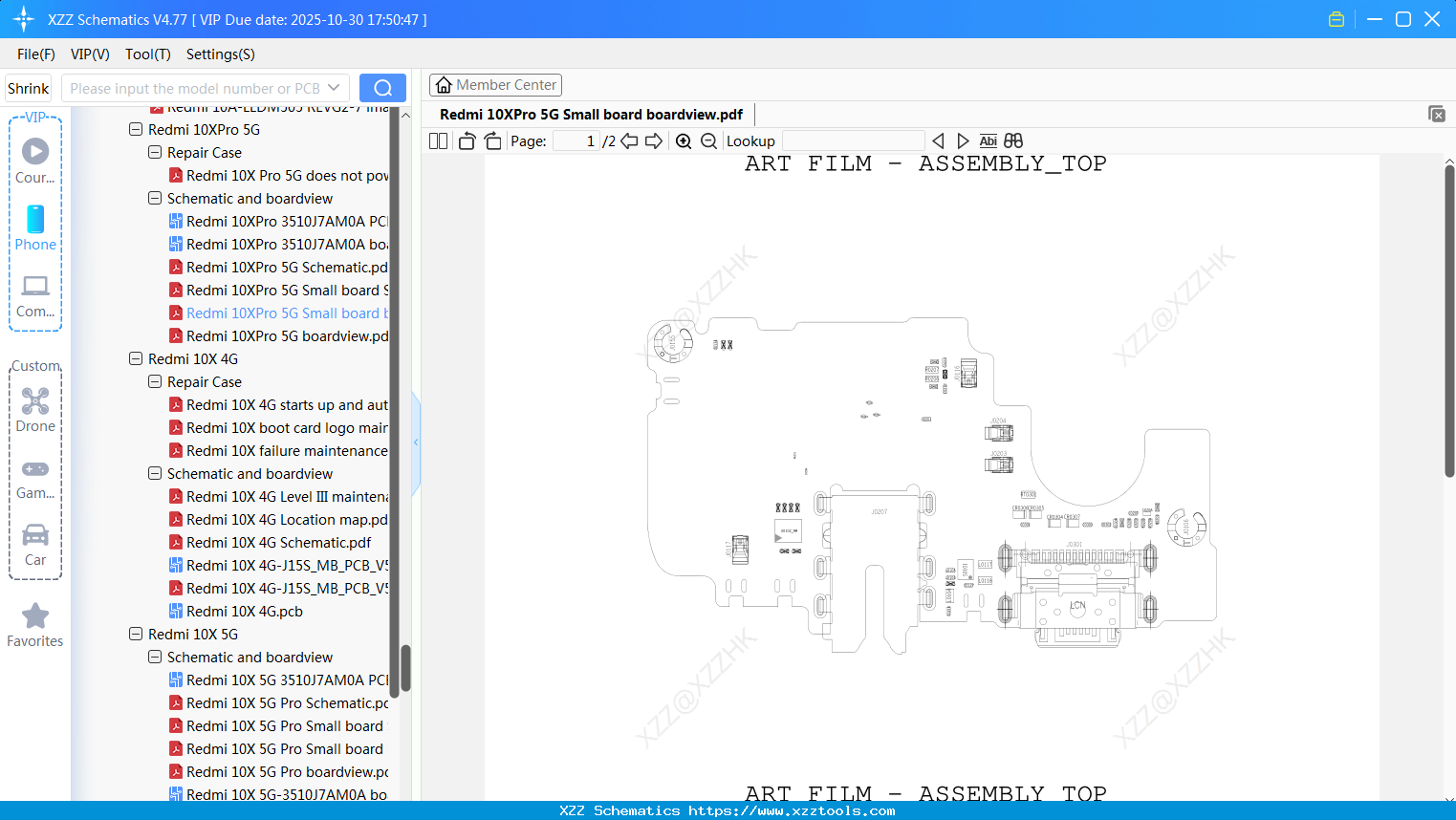Open the Tool menu
Screen dimensions: 1456x820
click(x=146, y=54)
